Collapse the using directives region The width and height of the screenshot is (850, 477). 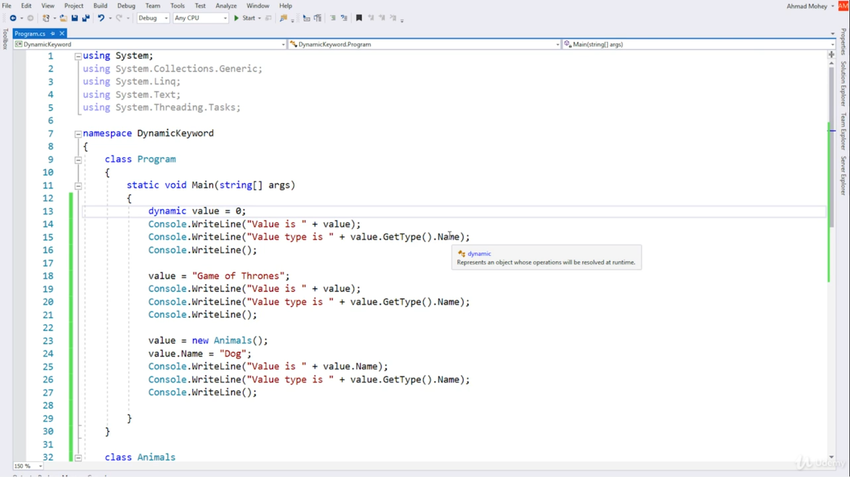(x=78, y=56)
